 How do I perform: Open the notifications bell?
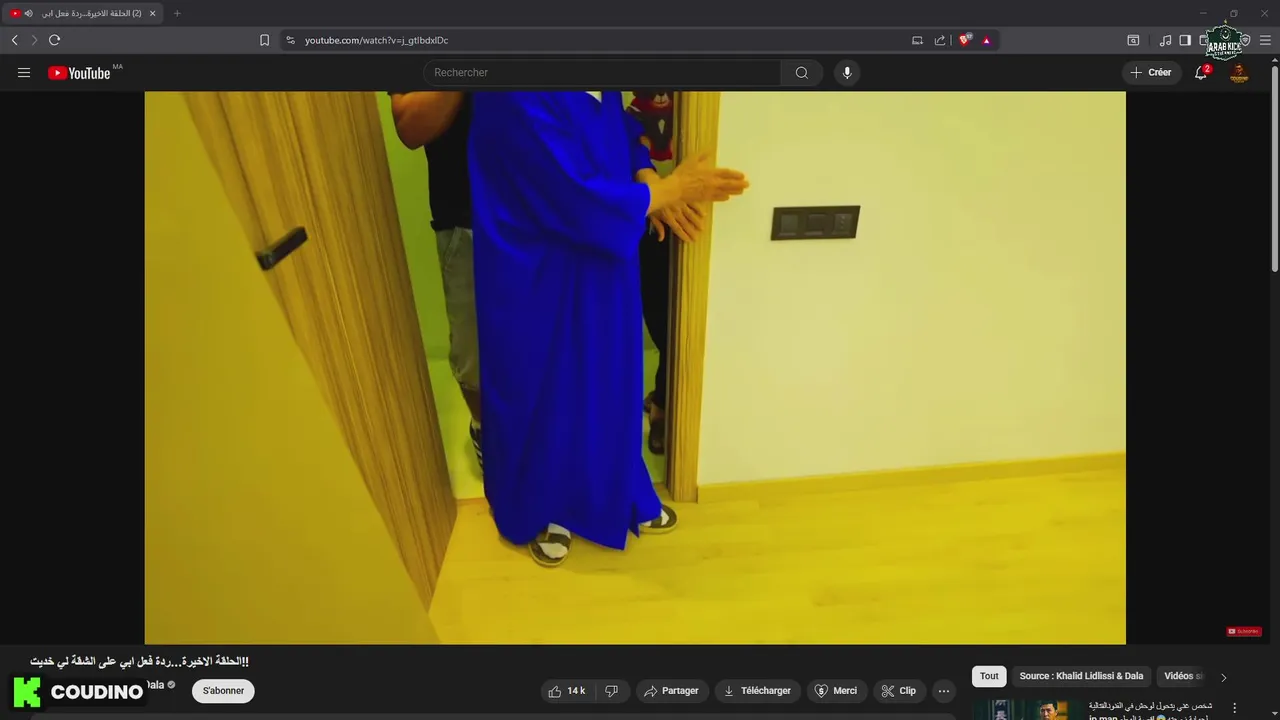coord(1201,73)
